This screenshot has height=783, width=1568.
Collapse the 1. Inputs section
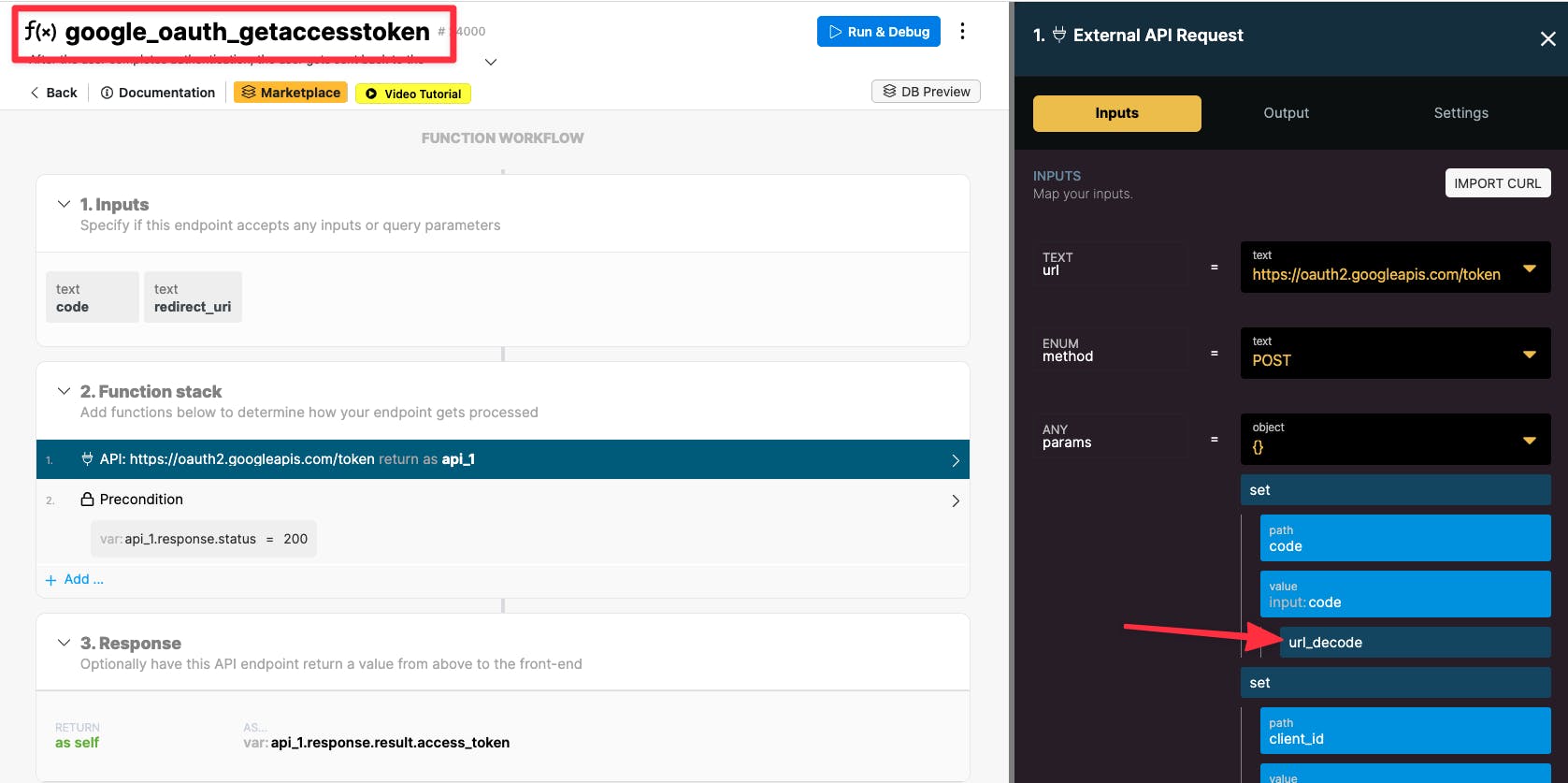(x=64, y=204)
